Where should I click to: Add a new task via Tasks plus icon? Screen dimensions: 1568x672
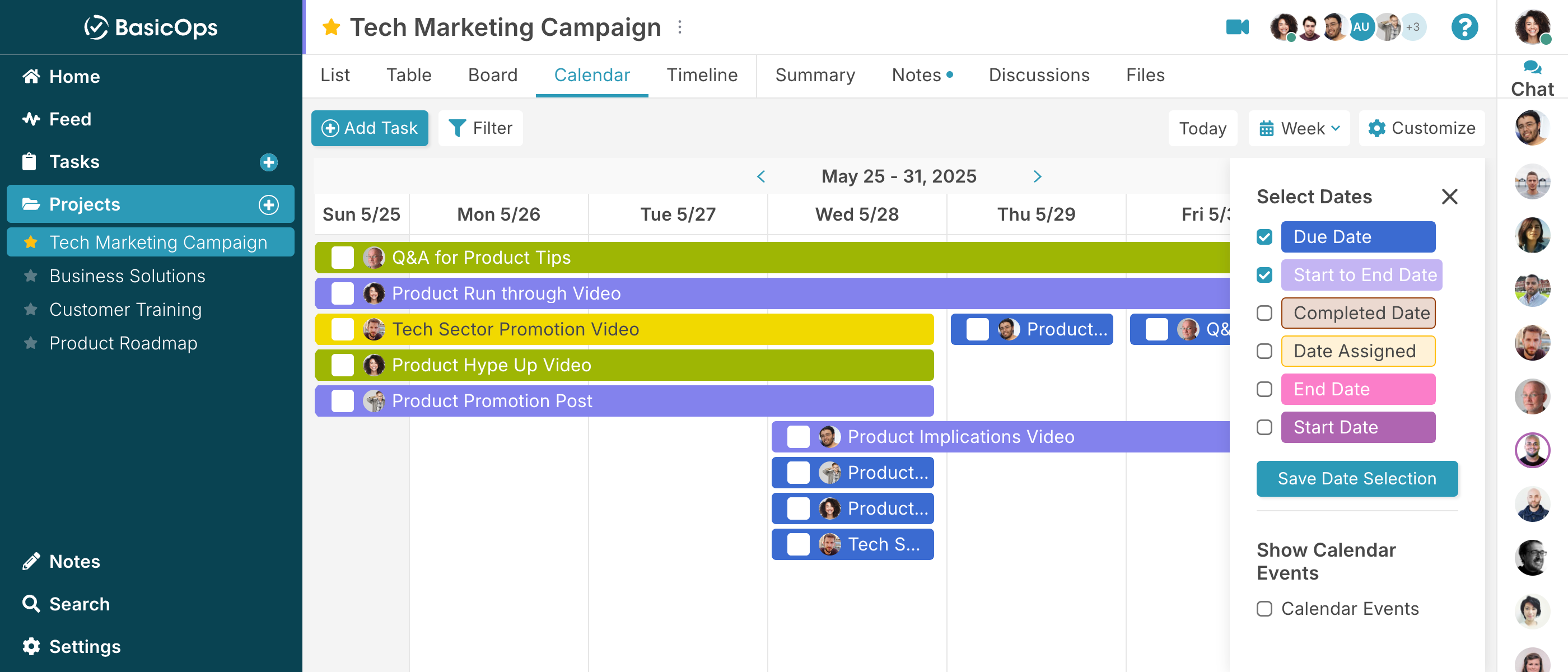point(268,162)
